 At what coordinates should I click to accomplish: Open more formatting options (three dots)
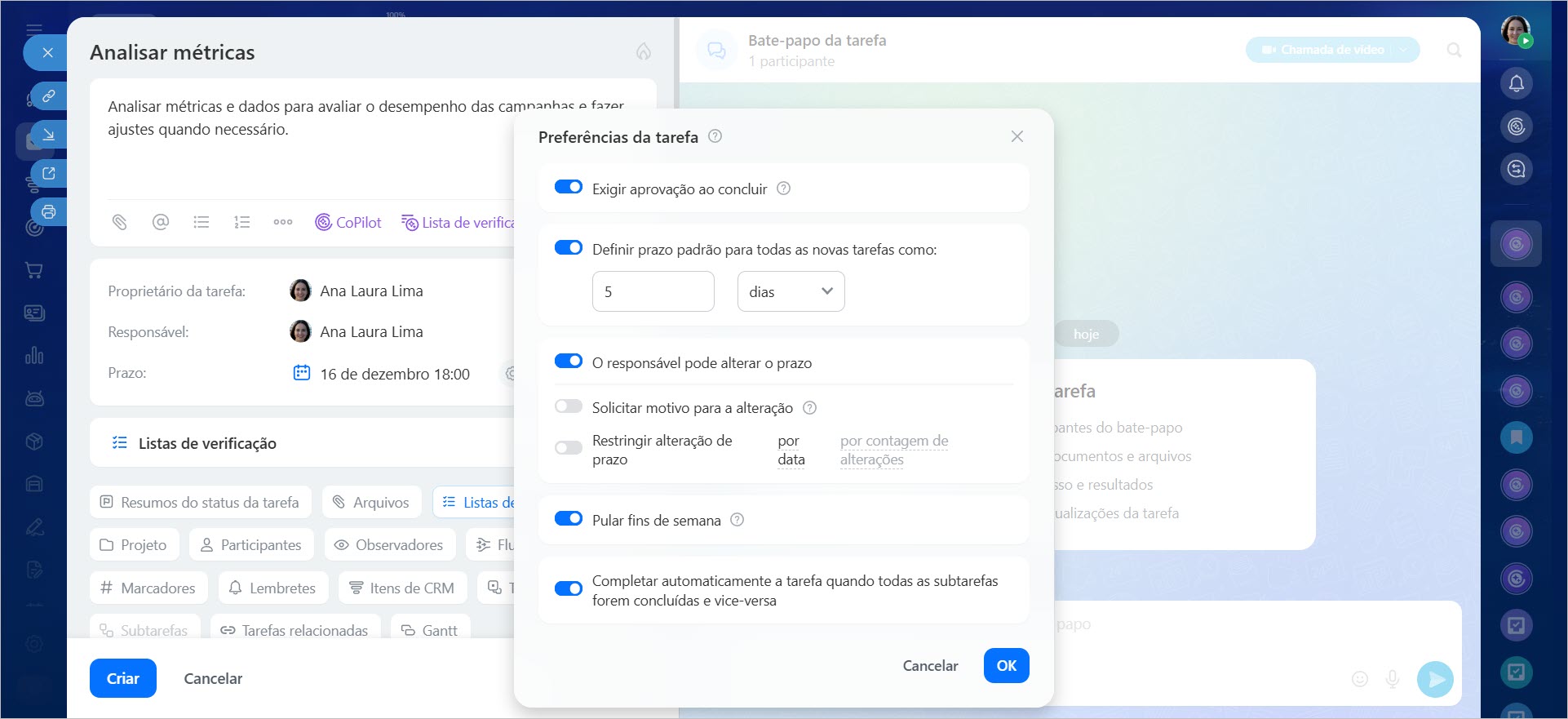coord(283,222)
